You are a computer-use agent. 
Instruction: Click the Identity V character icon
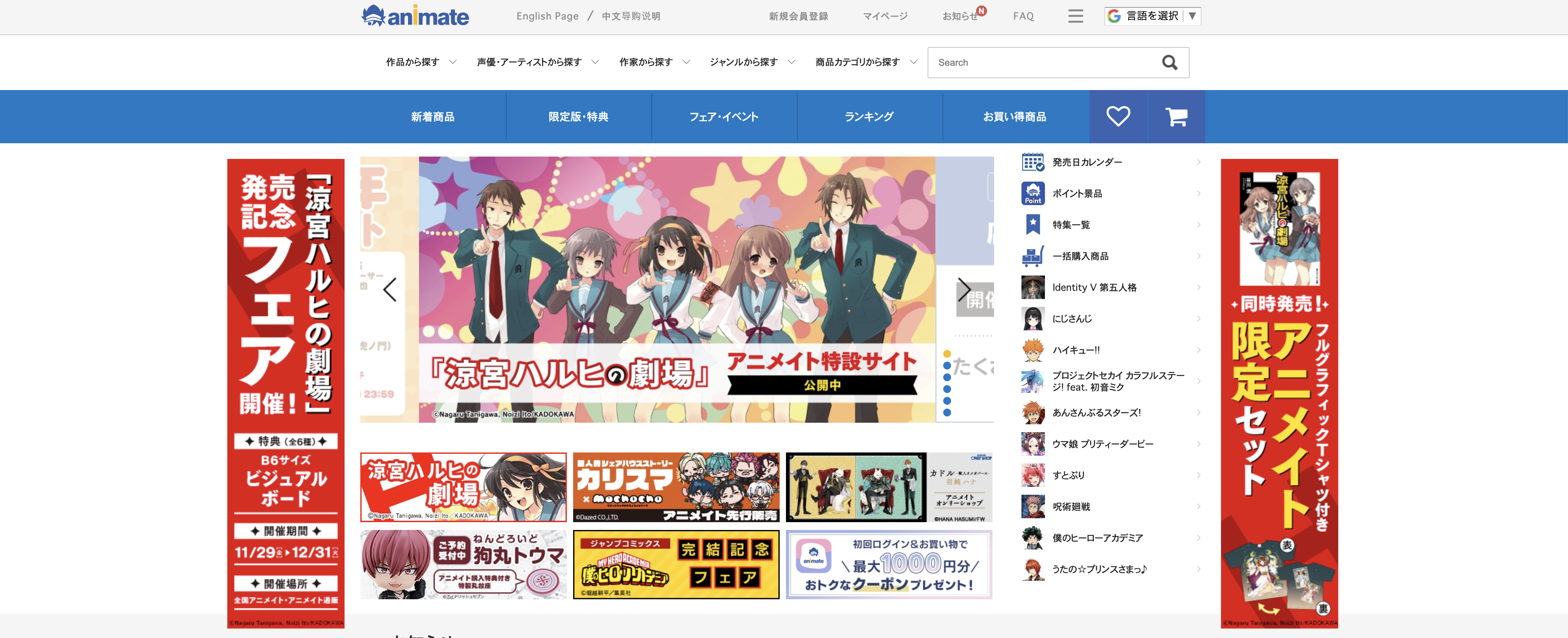1033,287
